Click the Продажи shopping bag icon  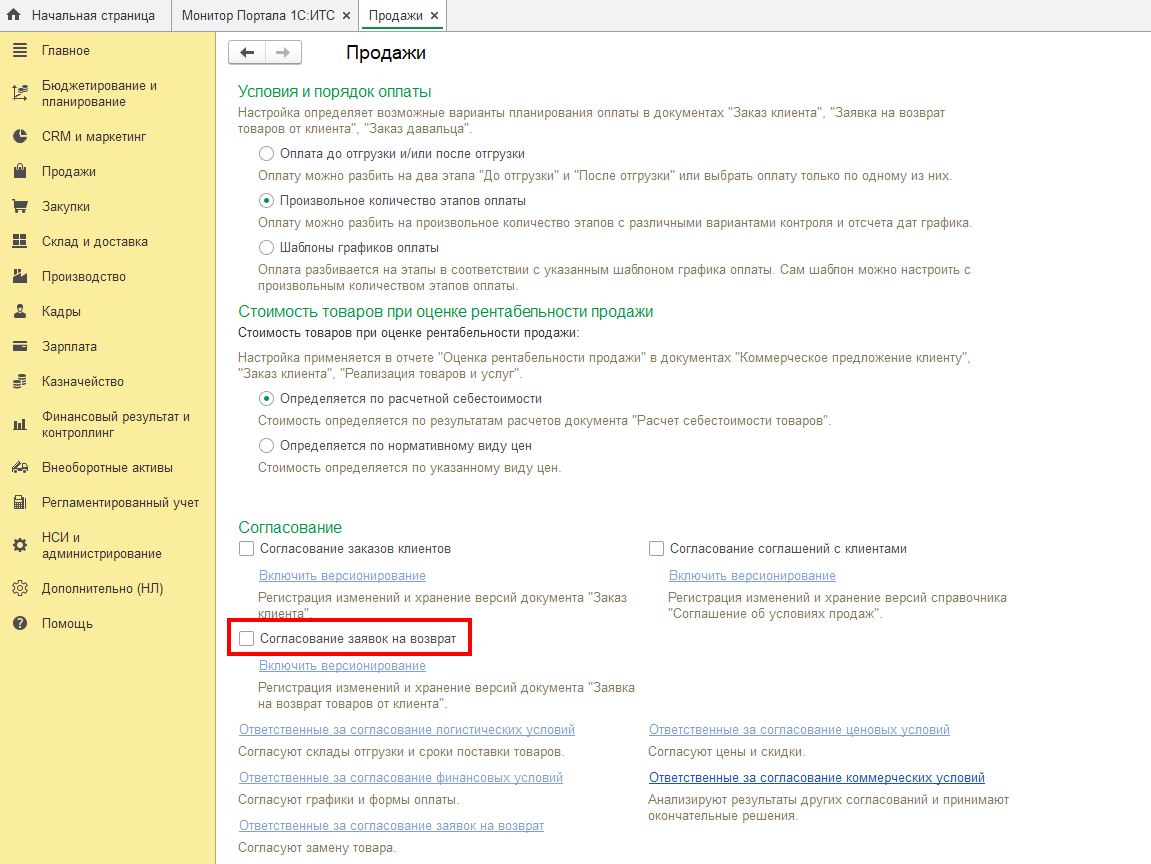20,171
